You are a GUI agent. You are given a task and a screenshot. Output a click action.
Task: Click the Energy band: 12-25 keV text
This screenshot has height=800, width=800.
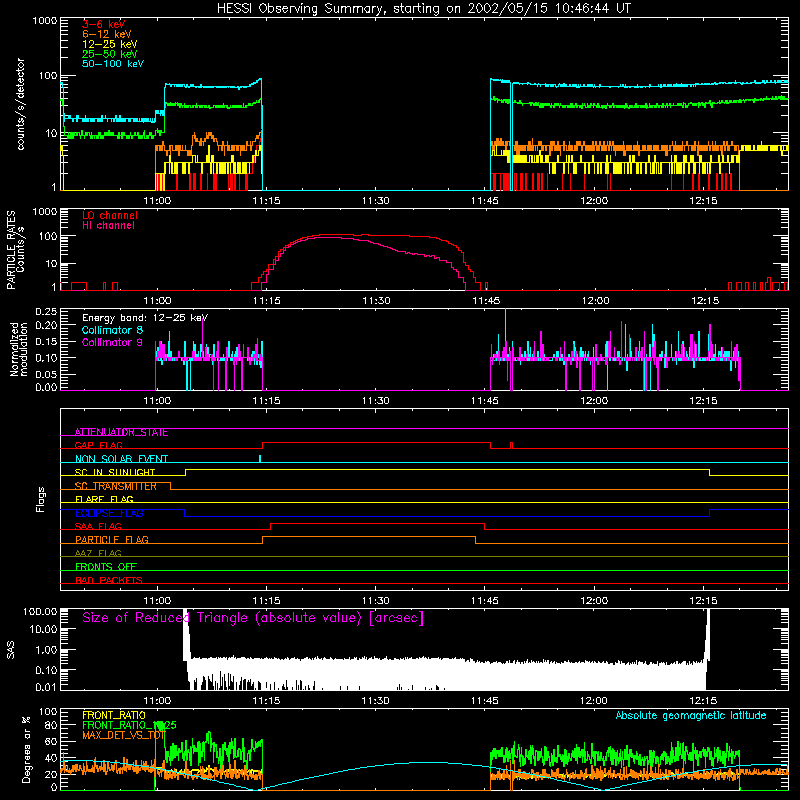[x=145, y=318]
